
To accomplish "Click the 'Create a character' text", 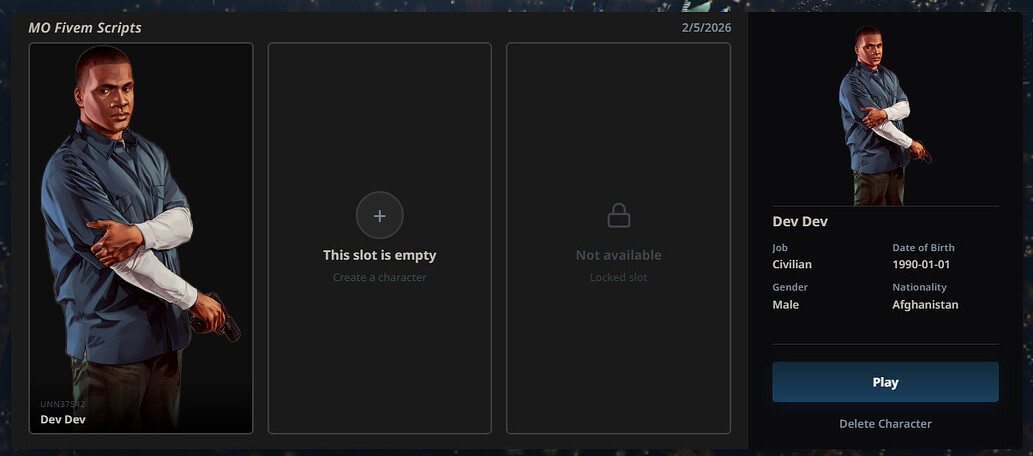I will (379, 277).
